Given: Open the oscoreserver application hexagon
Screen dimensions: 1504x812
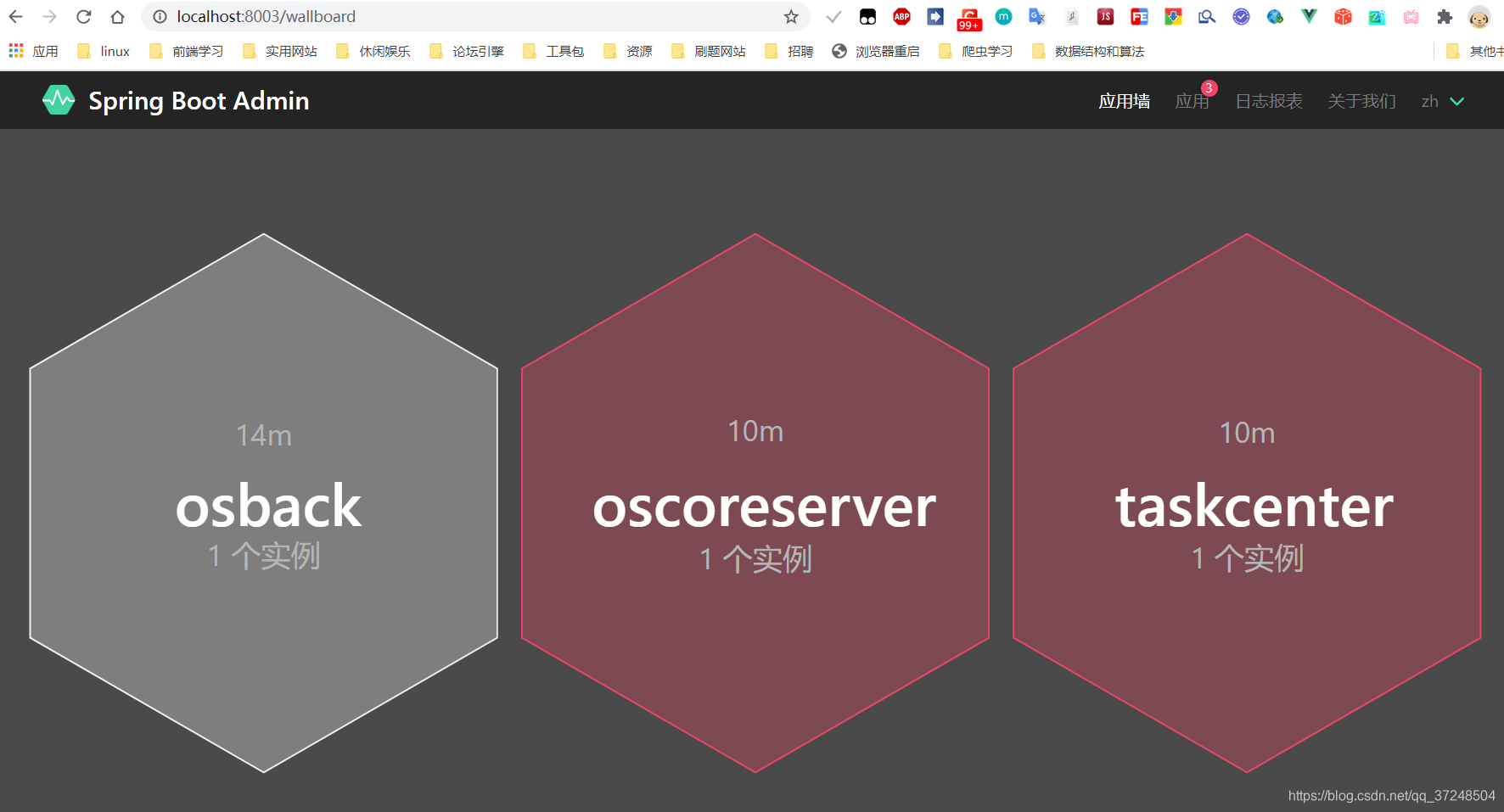Looking at the screenshot, I should [755, 502].
